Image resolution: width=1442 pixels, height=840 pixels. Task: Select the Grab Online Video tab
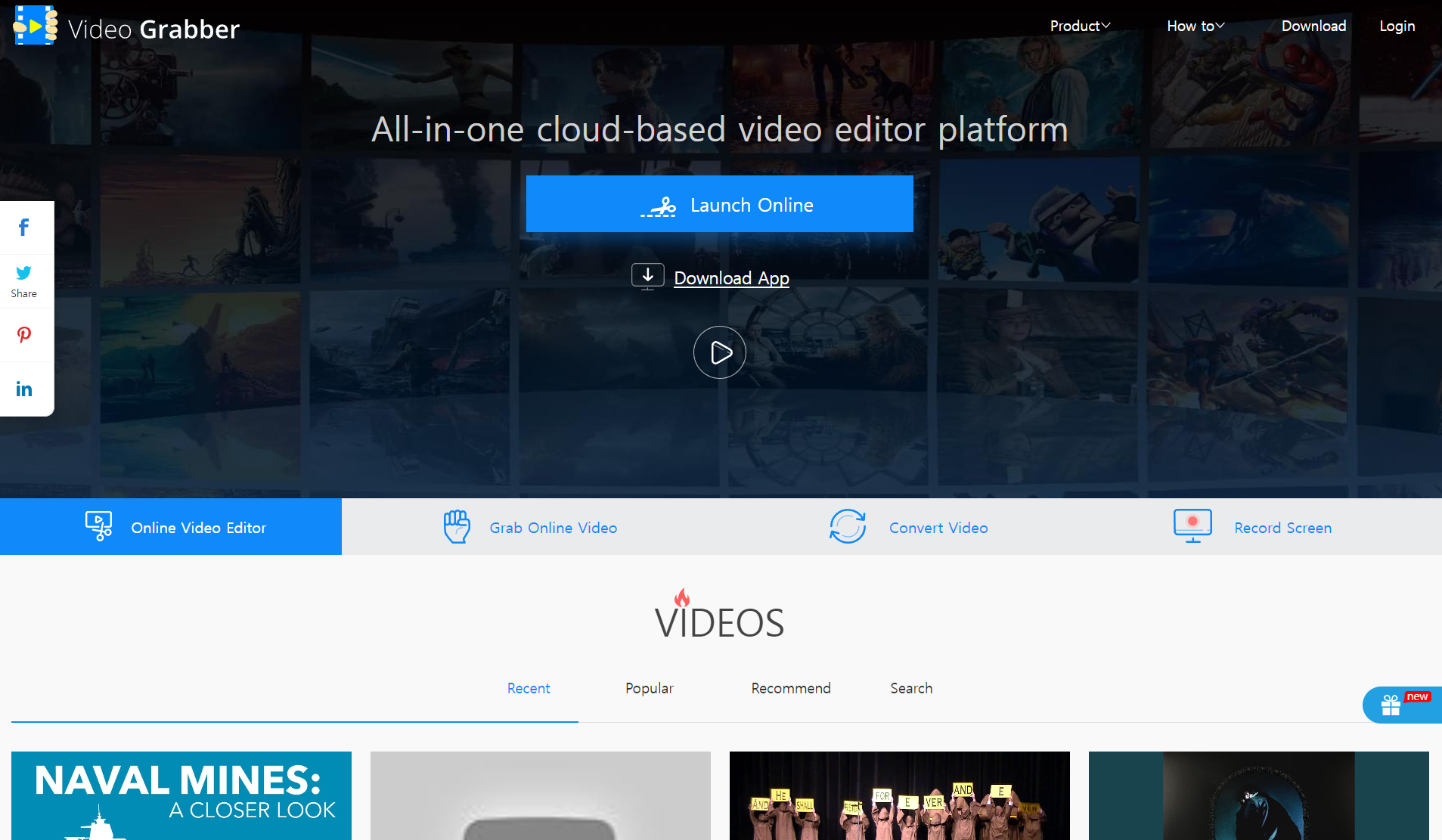(530, 527)
